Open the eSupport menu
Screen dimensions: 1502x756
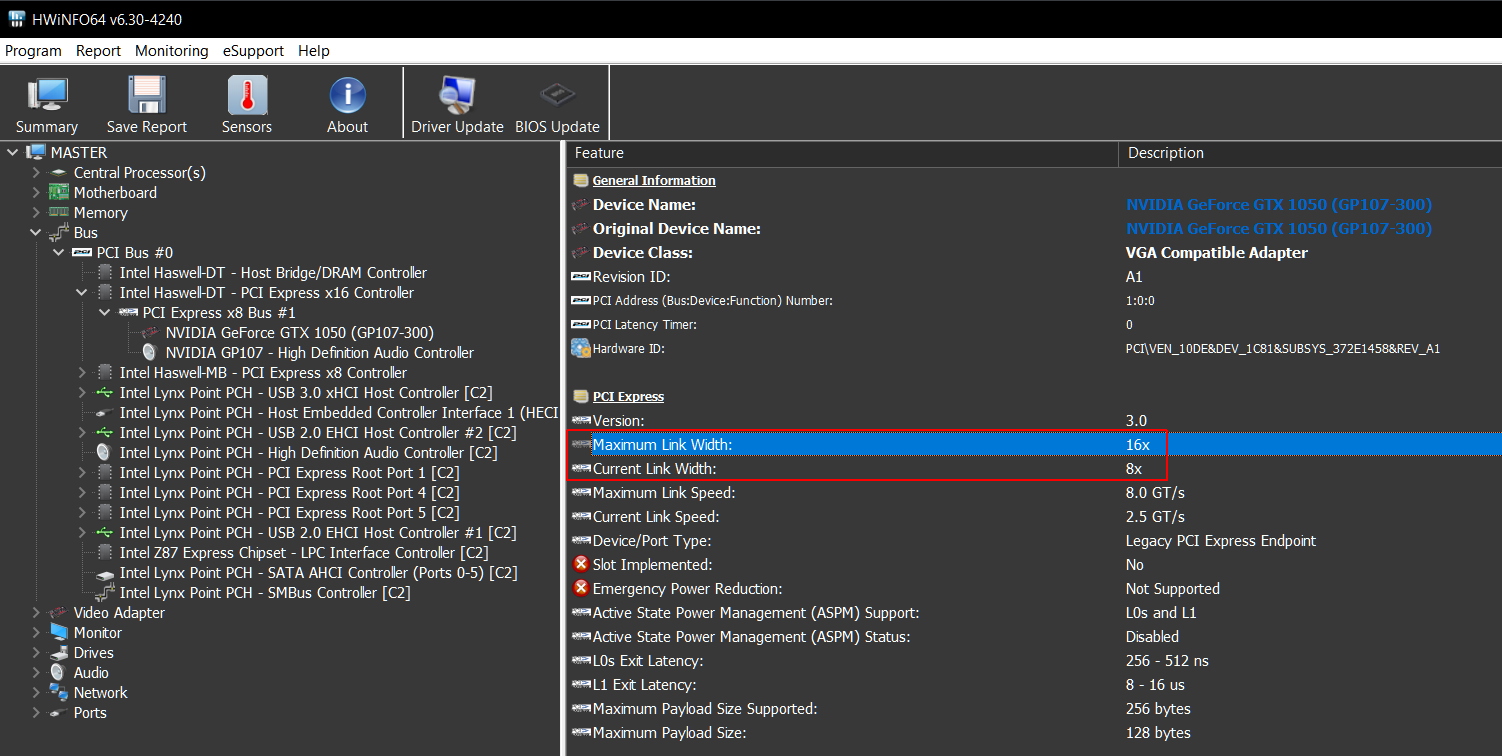click(x=253, y=50)
